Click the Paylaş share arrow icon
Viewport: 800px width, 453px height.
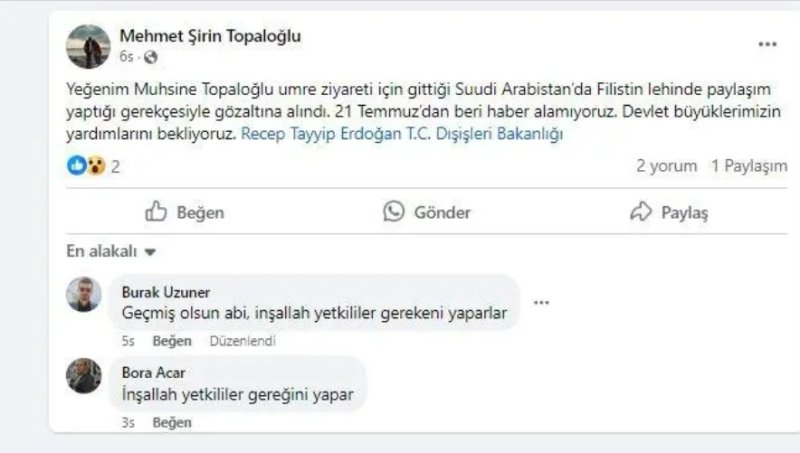click(x=641, y=212)
